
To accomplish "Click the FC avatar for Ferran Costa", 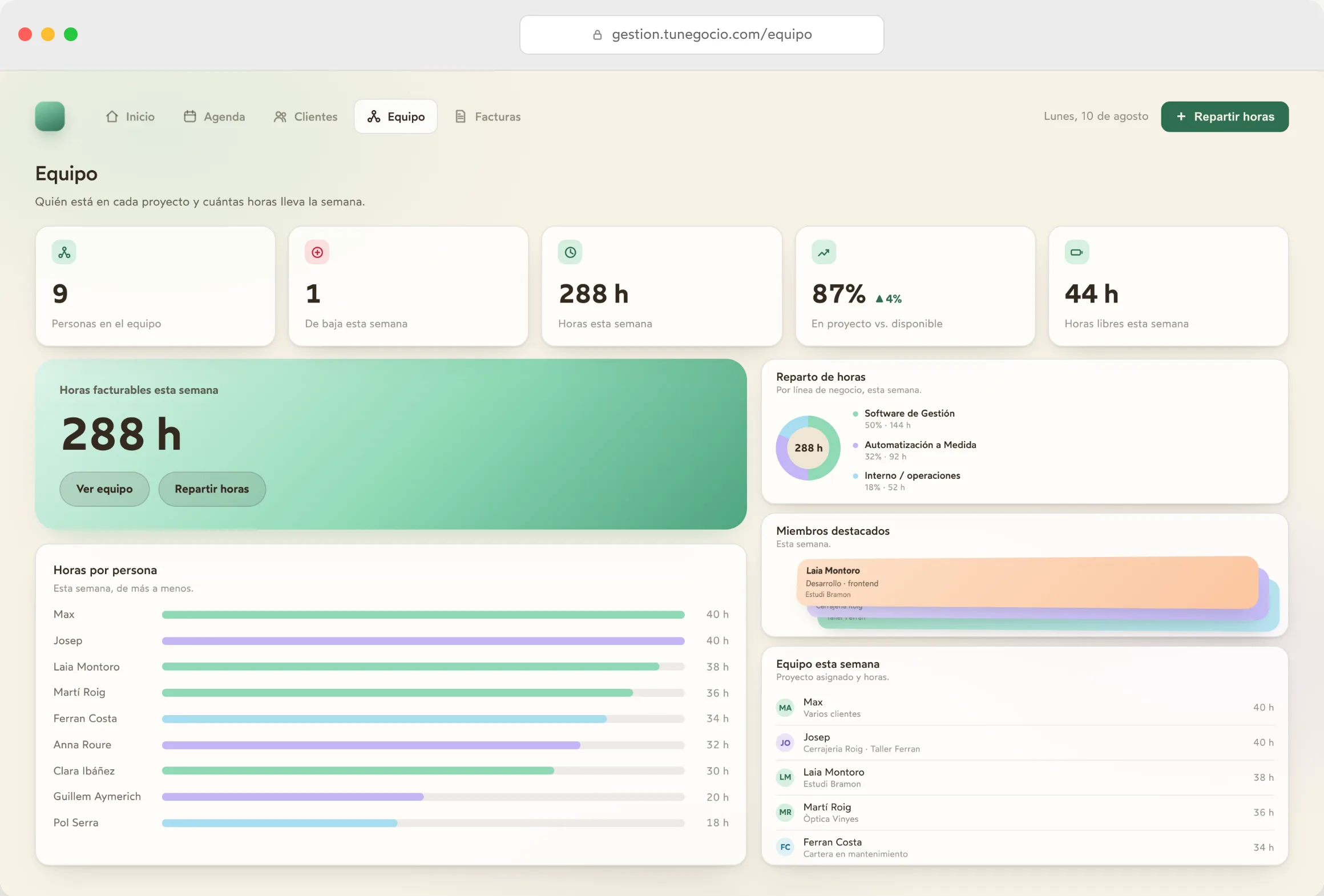I will click(785, 847).
